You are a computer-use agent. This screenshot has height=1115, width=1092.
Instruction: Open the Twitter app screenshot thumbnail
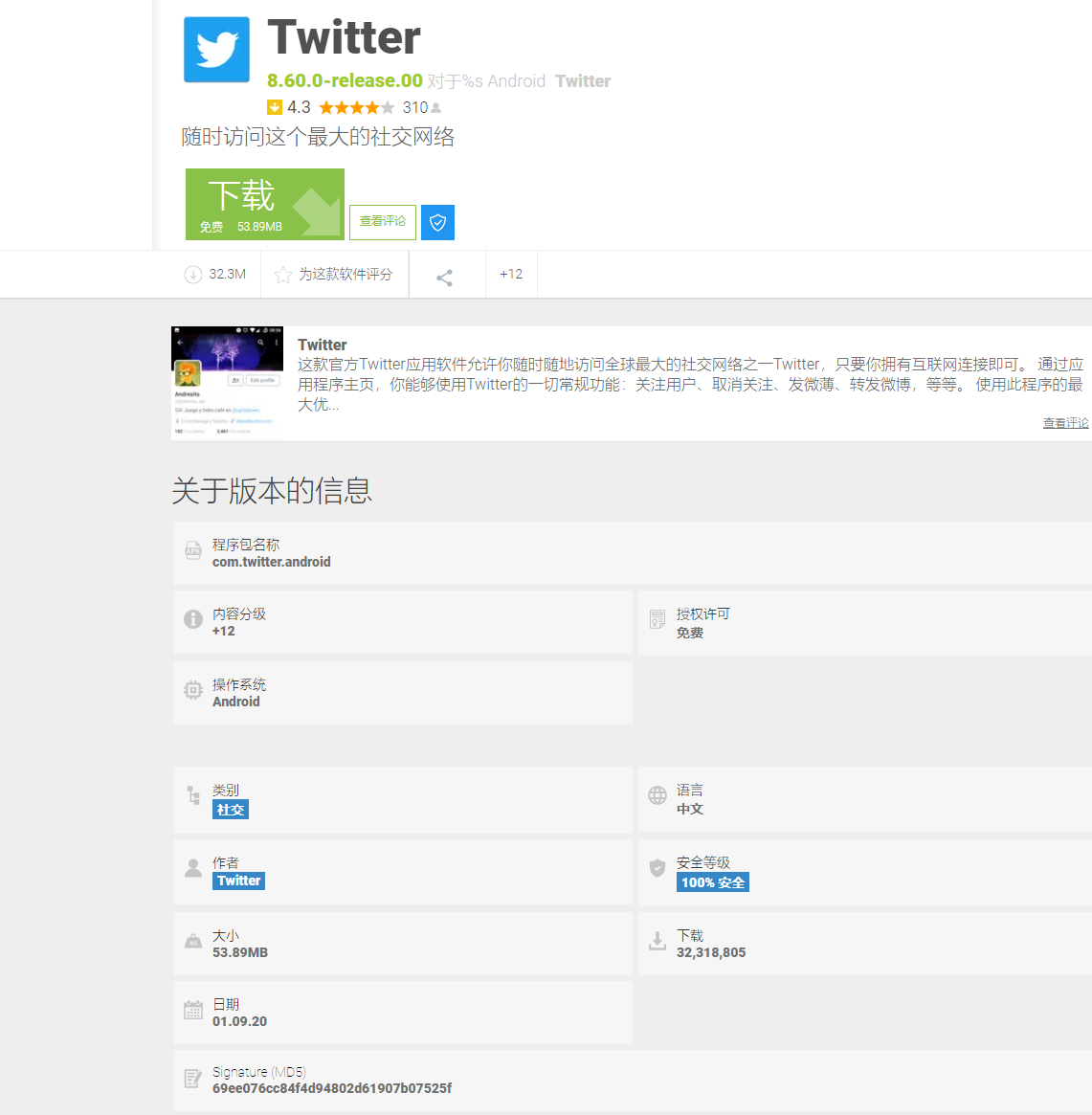(227, 383)
